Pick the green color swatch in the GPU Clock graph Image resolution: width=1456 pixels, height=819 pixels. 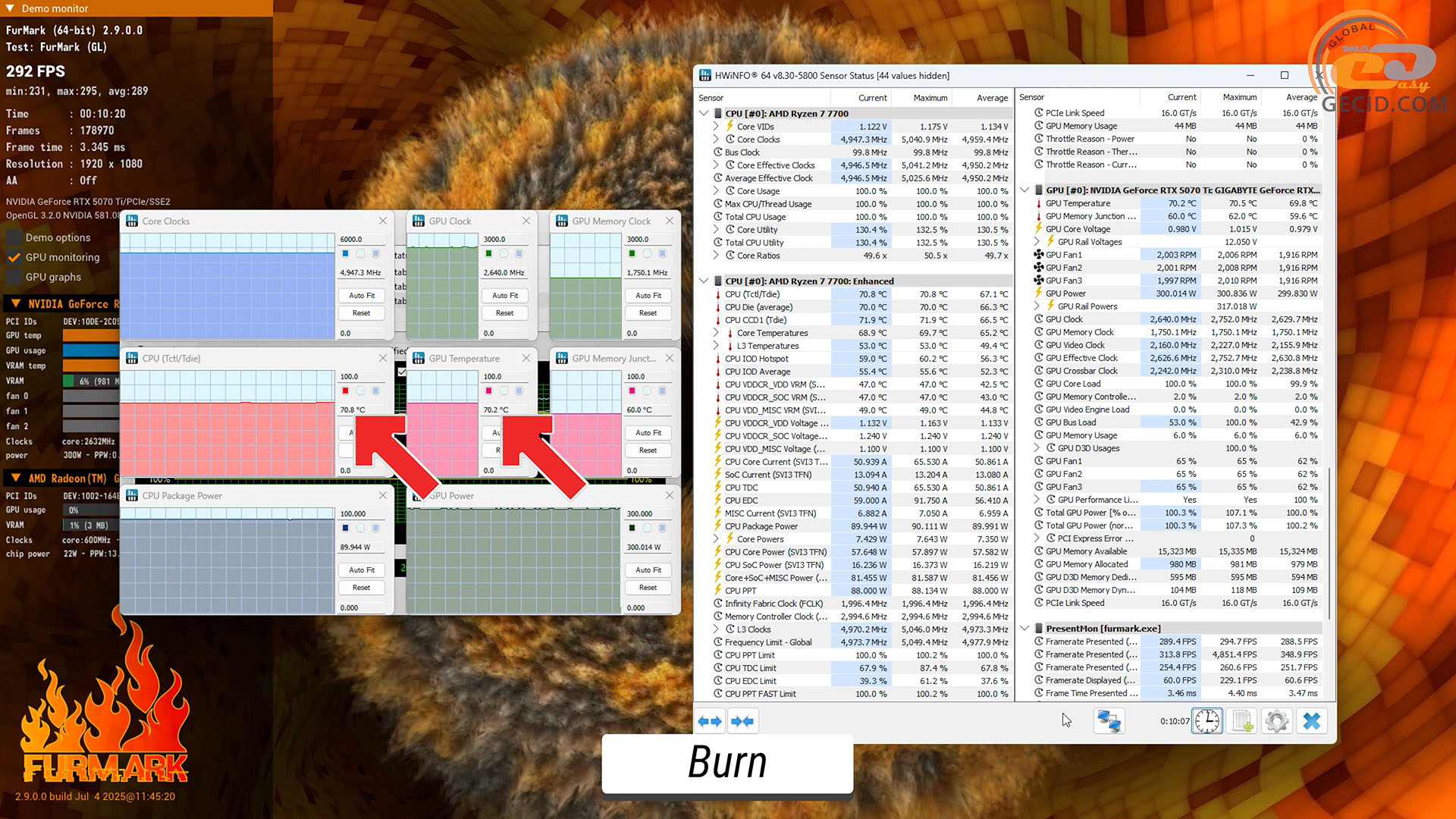[488, 253]
